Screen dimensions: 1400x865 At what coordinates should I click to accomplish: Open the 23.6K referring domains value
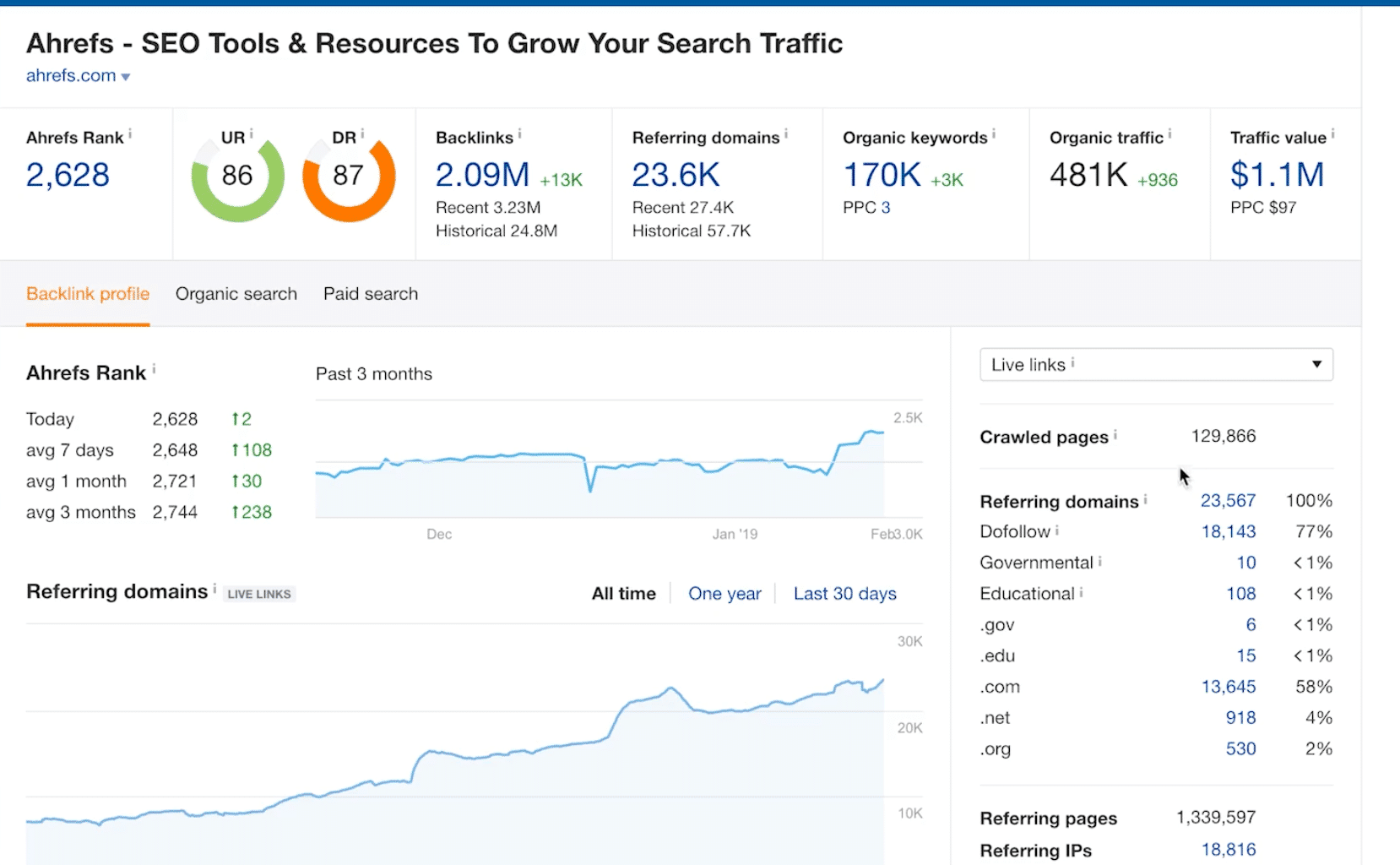[x=676, y=175]
